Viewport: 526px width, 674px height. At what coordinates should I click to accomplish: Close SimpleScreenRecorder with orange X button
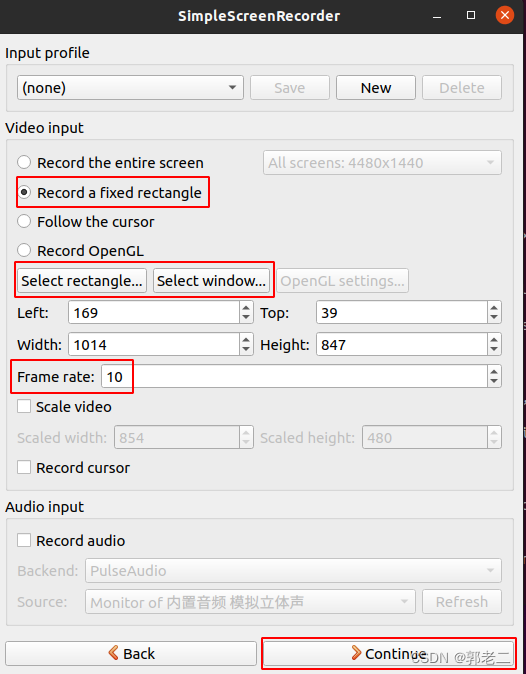pos(505,15)
